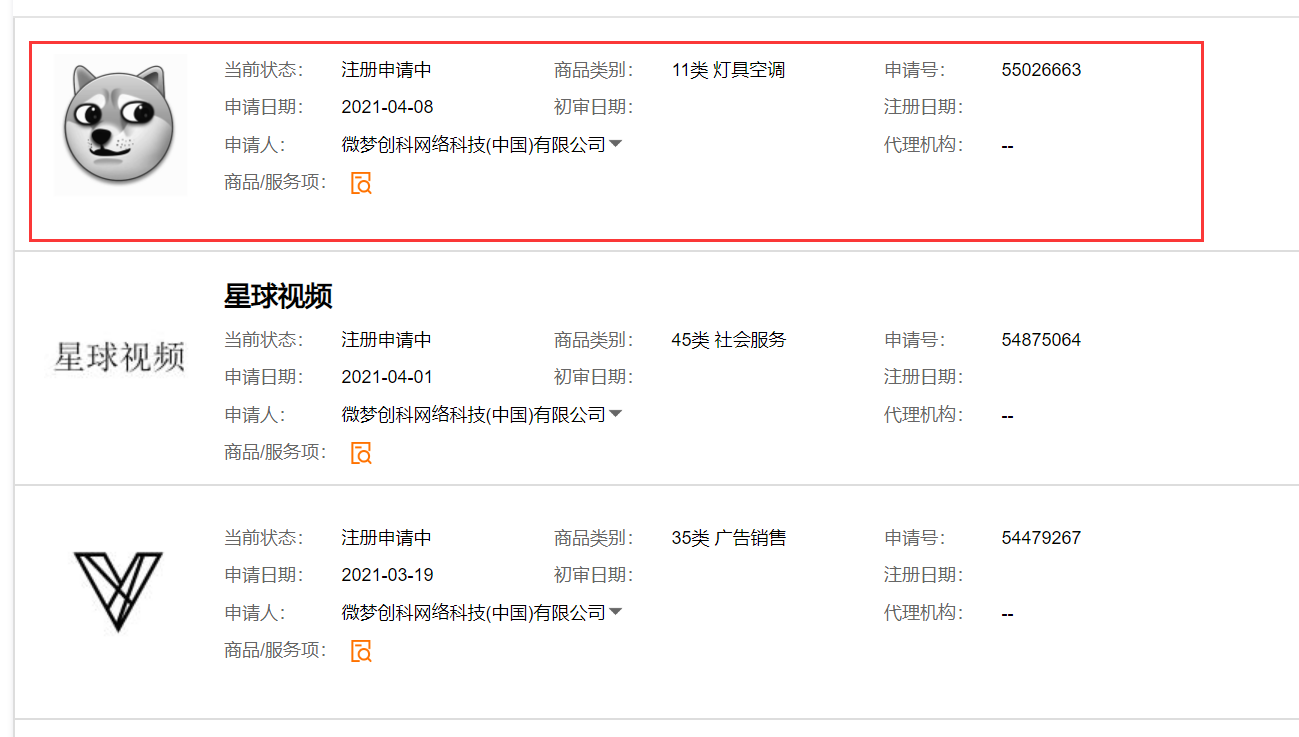Expand applicant dropdown arrow in 55026663 row

pyautogui.click(x=616, y=144)
